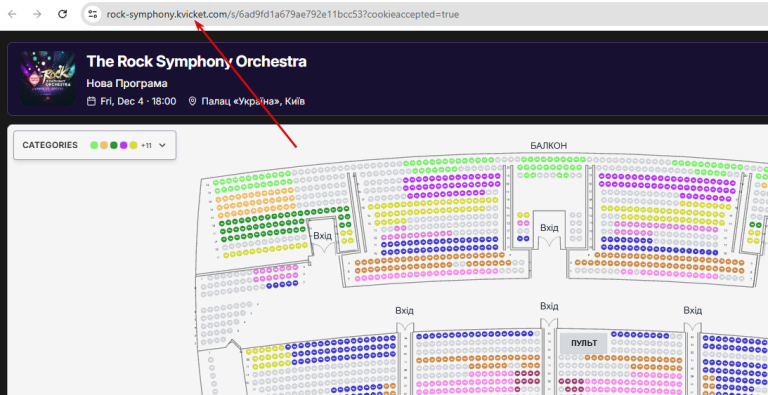Screen dimensions: 768x395
Task: Click the location pin icon near Палац «Україна»
Action: pos(192,101)
